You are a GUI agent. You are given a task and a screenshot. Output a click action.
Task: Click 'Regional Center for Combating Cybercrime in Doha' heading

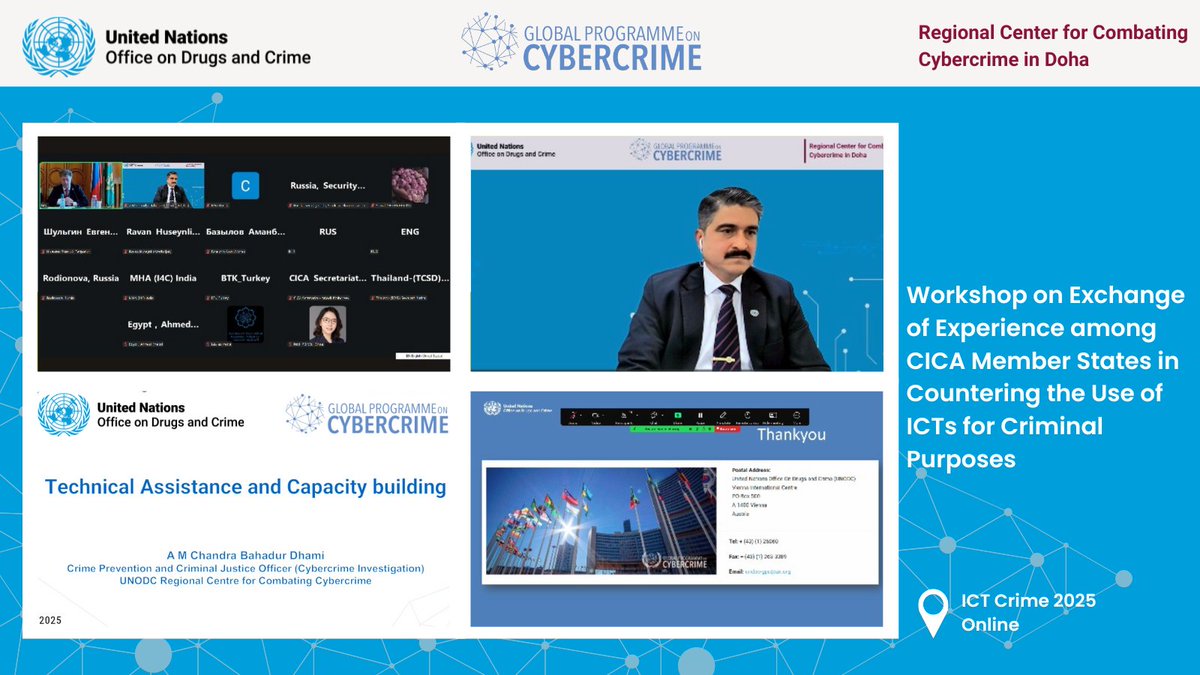tap(1053, 46)
